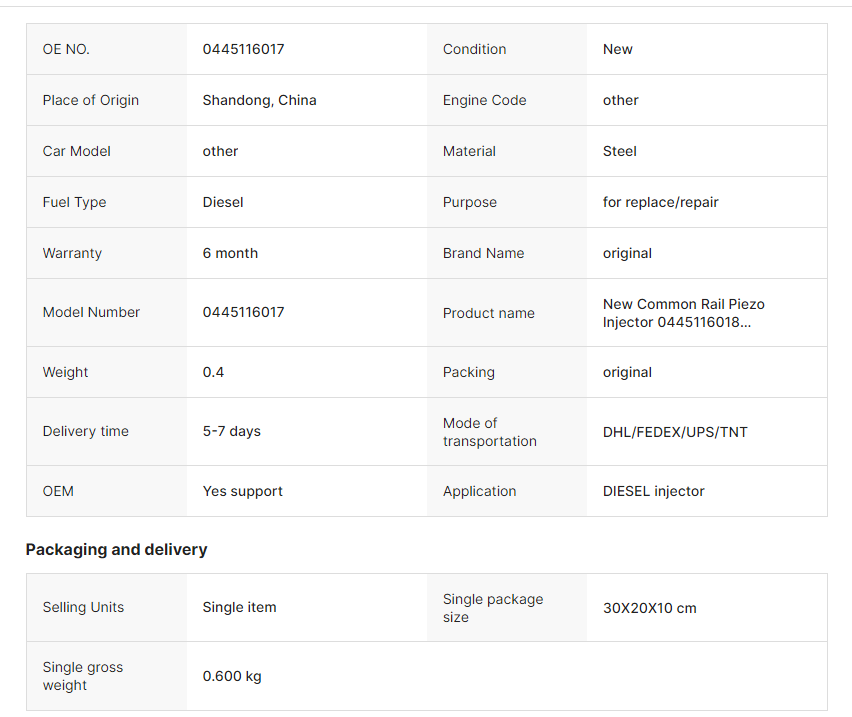Select the Single package size value 30X20X10 cm
852x717 pixels.
(x=649, y=608)
